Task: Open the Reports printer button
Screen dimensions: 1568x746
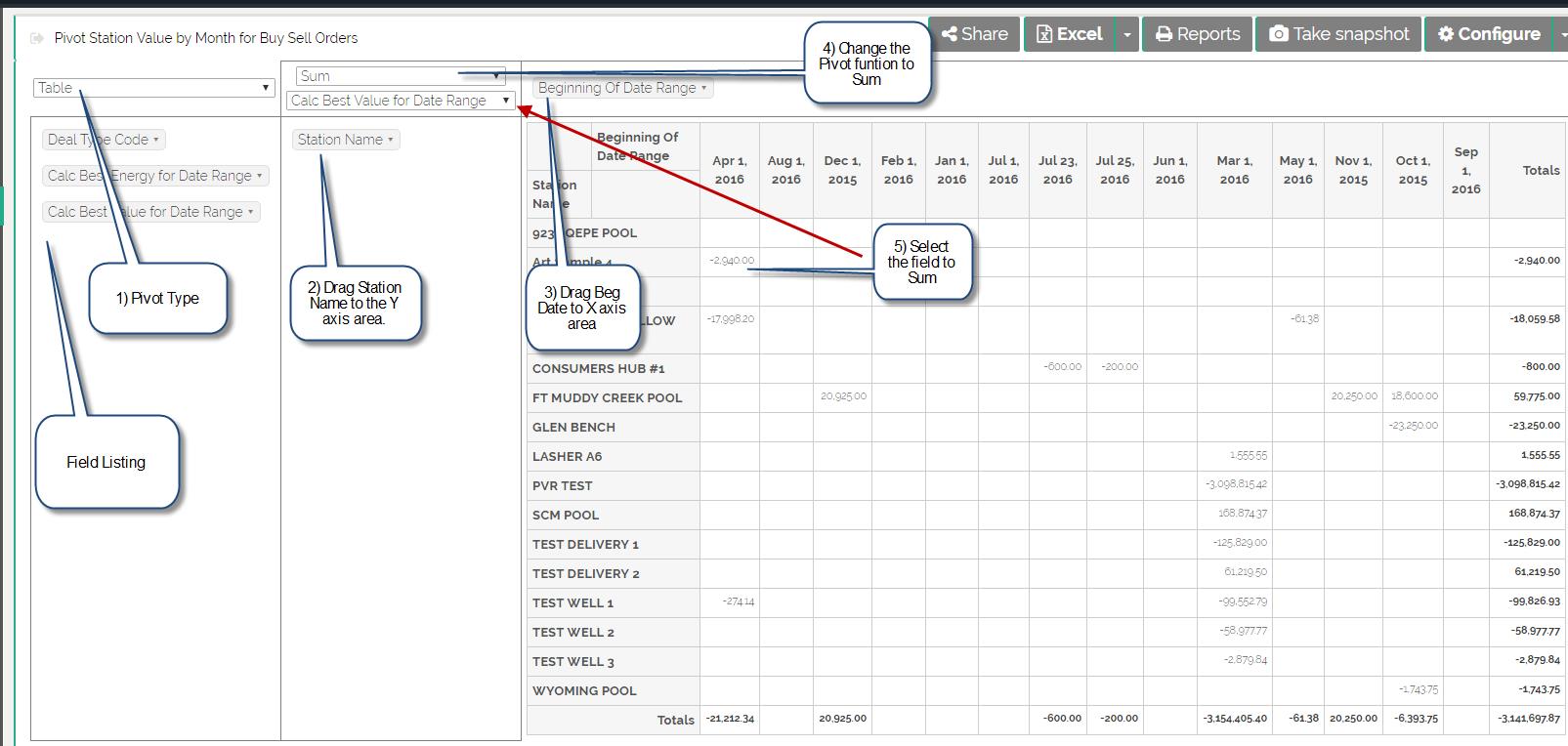Action: pyautogui.click(x=1197, y=34)
